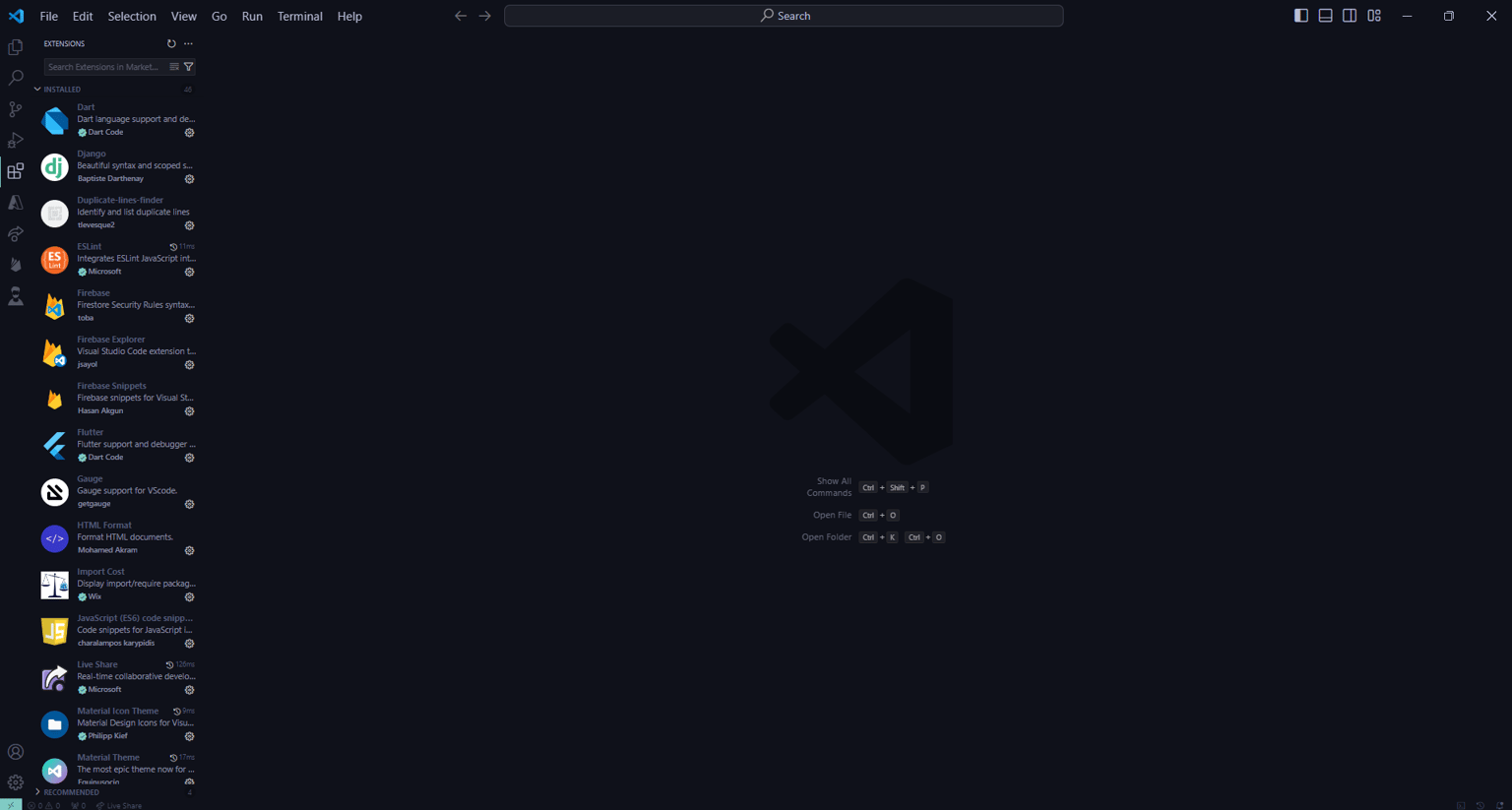Open the Search view in activity bar
The height and width of the screenshot is (810, 1512).
point(16,78)
